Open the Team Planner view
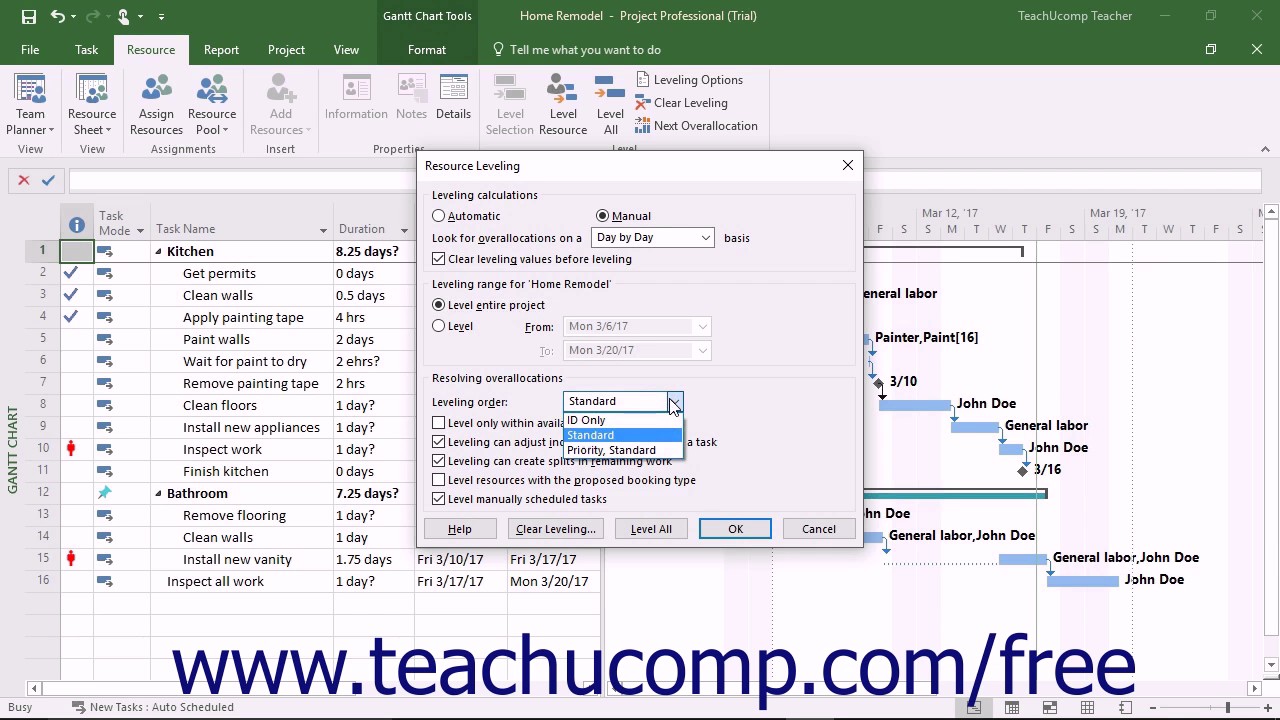 (x=30, y=105)
